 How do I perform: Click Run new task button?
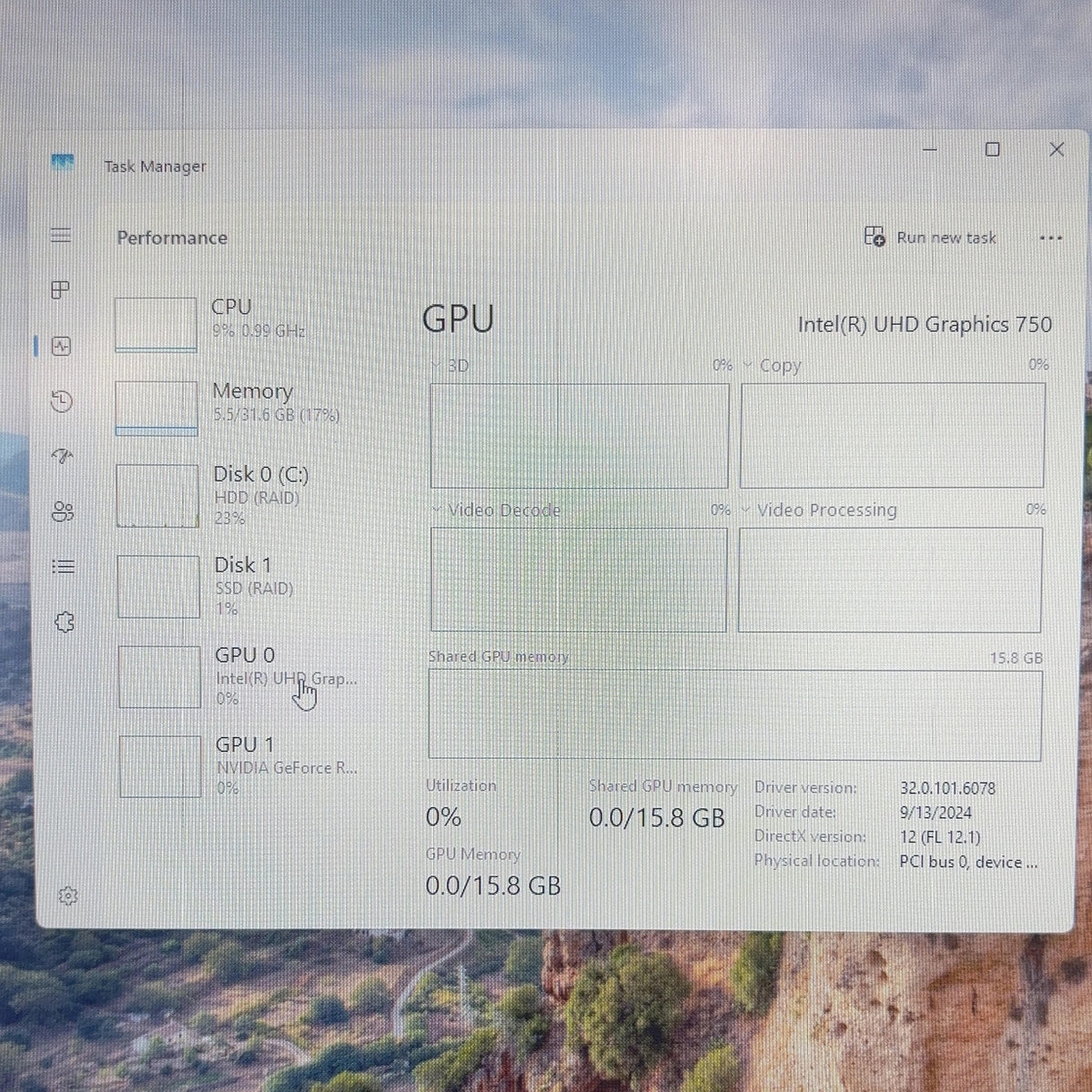click(930, 237)
